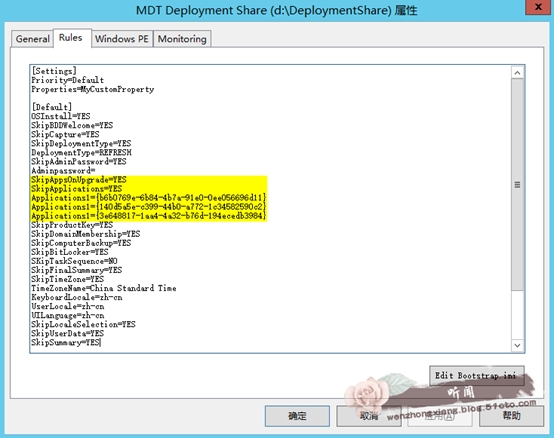Screen dimensions: 554x438
Task: Click the SKipTaskSequence=NO line
Action: (x=75, y=261)
